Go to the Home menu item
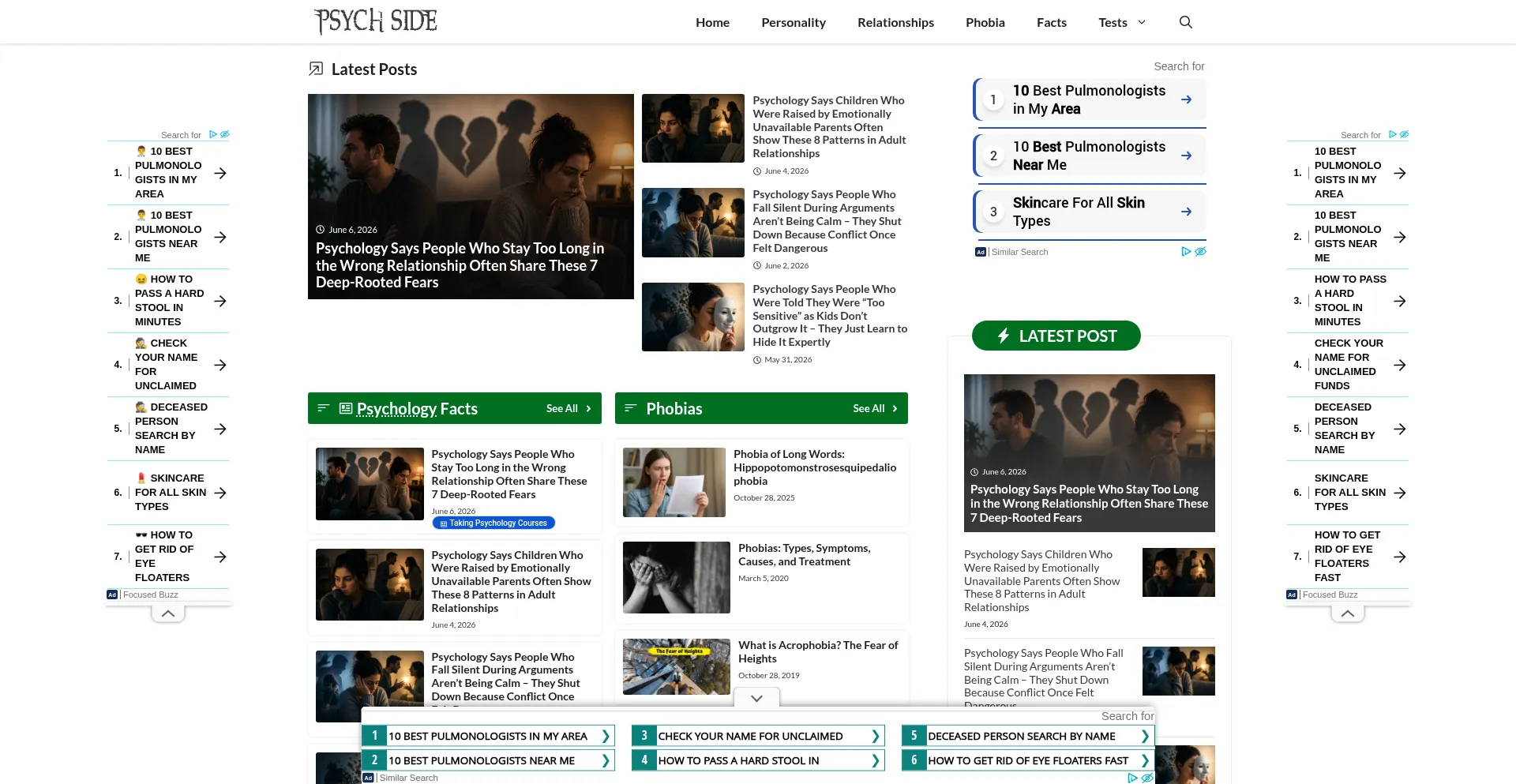 pyautogui.click(x=712, y=22)
